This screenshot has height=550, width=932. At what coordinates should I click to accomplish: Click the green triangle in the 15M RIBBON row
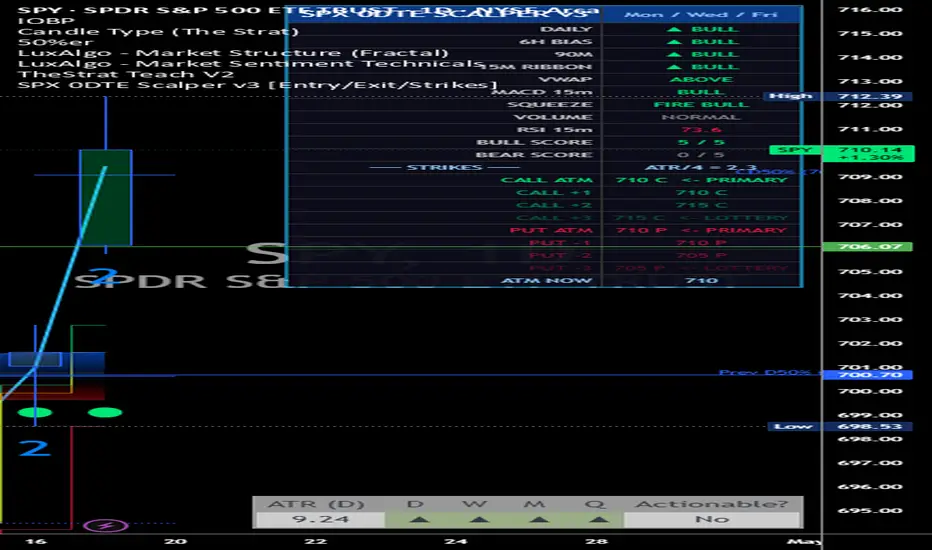673,67
